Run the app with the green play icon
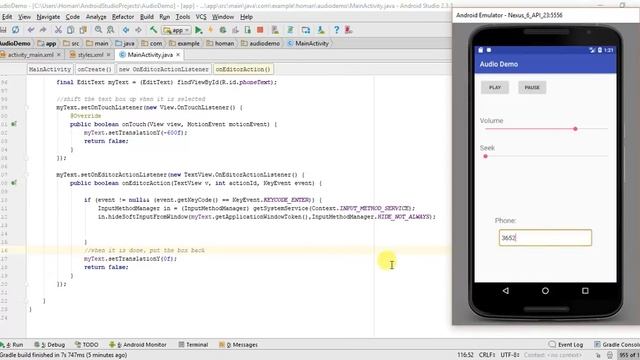Image resolution: width=640 pixels, height=360 pixels. click(x=199, y=30)
